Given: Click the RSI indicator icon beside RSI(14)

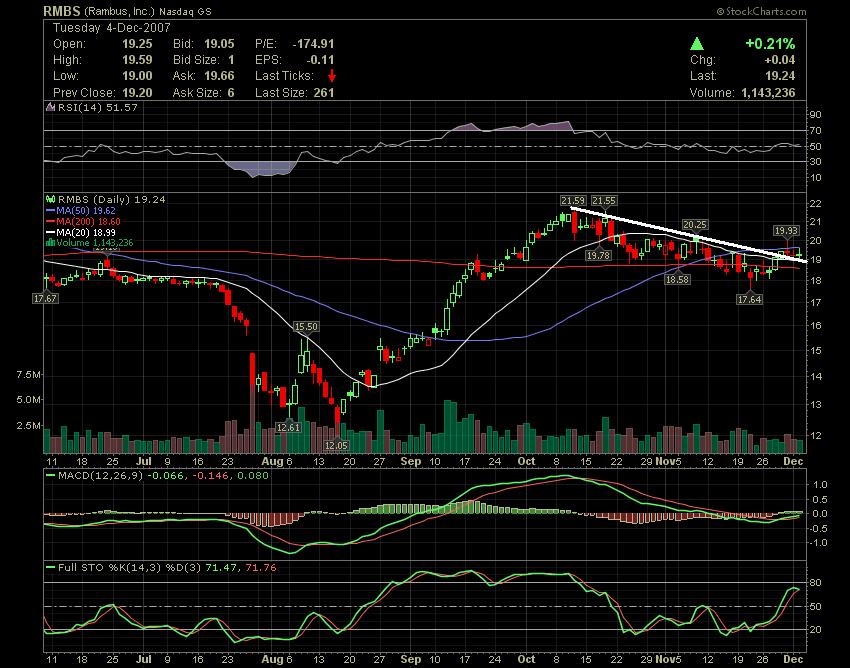Looking at the screenshot, I should (50, 107).
